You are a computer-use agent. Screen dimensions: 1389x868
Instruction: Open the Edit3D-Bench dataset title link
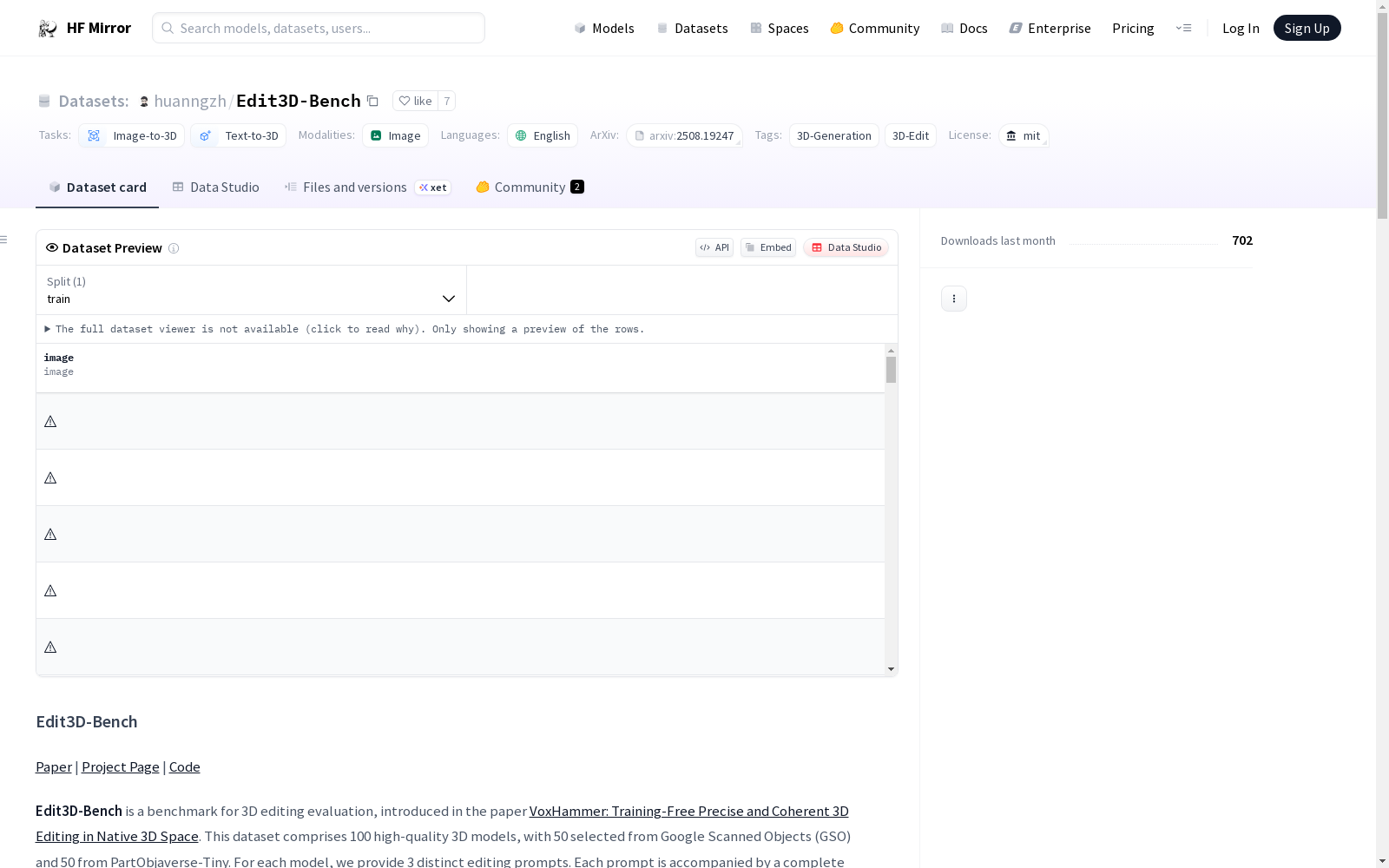(x=299, y=101)
